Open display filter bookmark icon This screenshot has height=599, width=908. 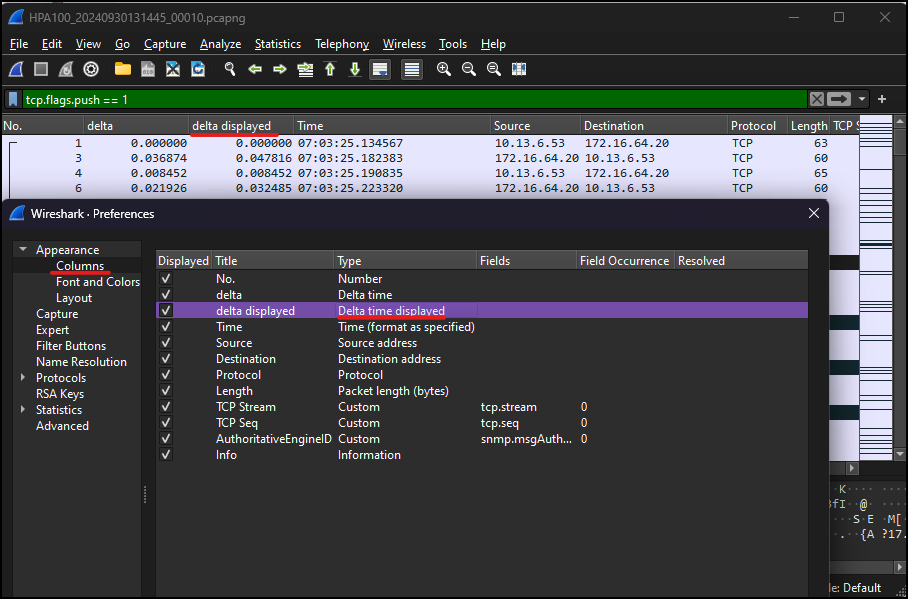coord(13,100)
